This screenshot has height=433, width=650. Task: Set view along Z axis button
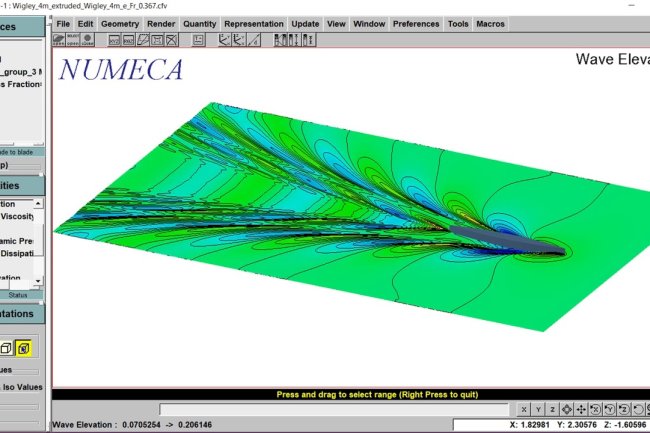click(x=552, y=409)
